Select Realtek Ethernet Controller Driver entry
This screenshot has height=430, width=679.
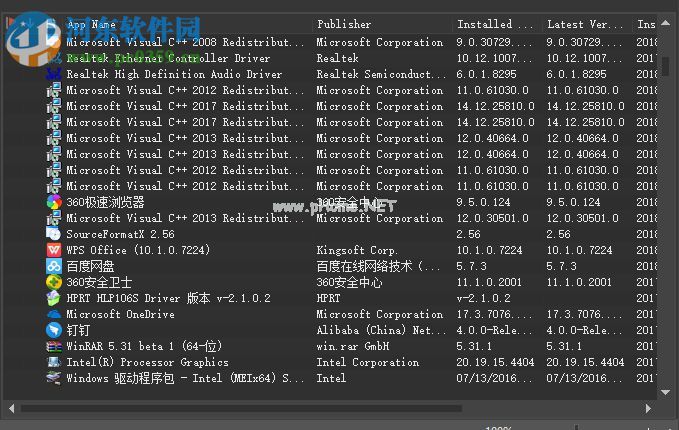pyautogui.click(x=168, y=58)
